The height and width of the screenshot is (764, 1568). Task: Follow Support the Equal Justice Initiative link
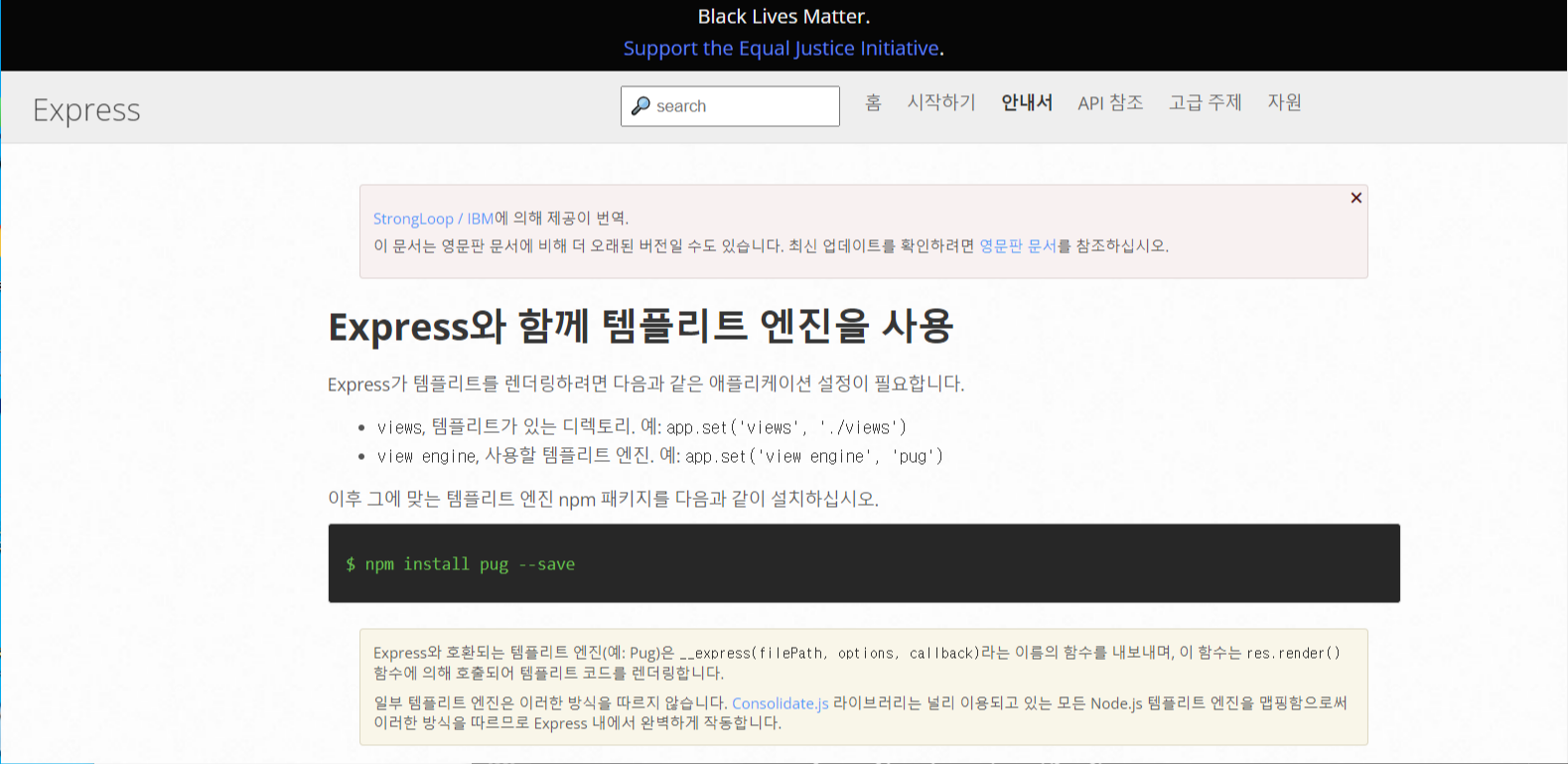[x=782, y=48]
